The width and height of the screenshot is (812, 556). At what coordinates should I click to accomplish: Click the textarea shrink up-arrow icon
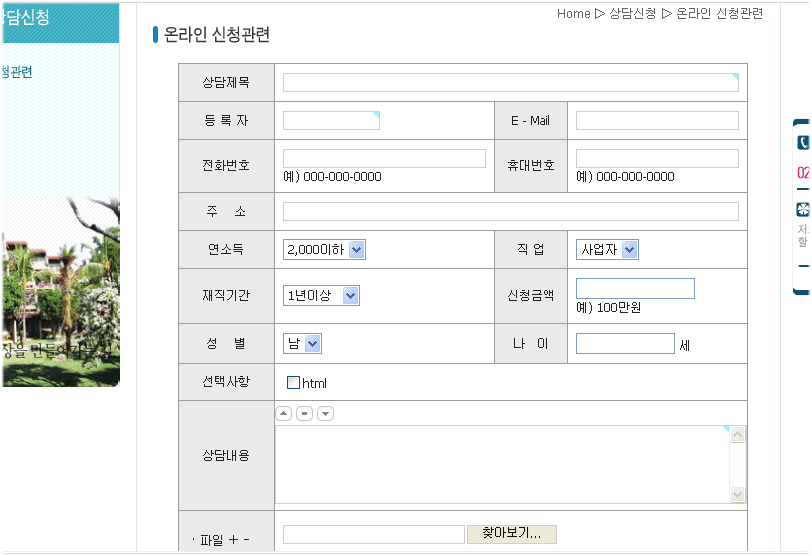(284, 413)
